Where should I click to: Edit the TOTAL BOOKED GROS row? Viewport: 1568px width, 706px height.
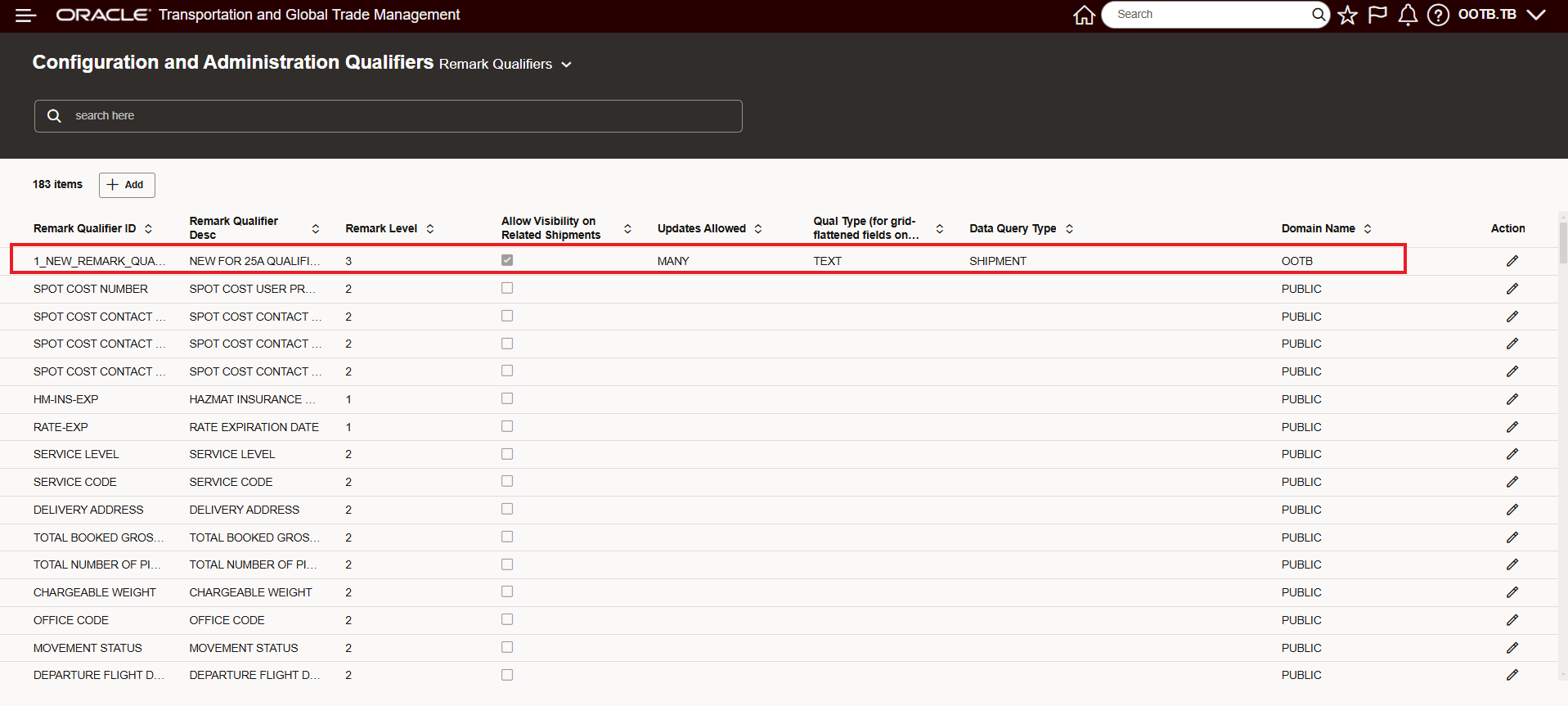click(1512, 537)
